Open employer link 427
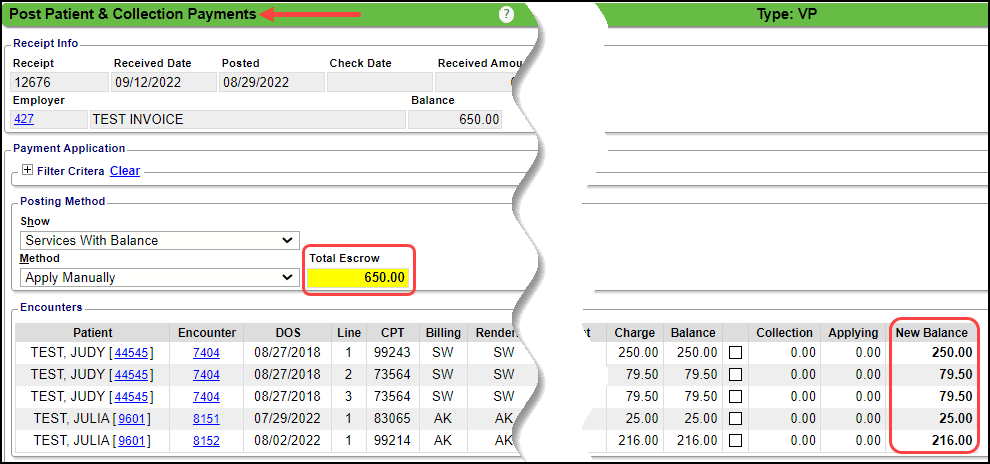This screenshot has width=990, height=464. [23, 119]
